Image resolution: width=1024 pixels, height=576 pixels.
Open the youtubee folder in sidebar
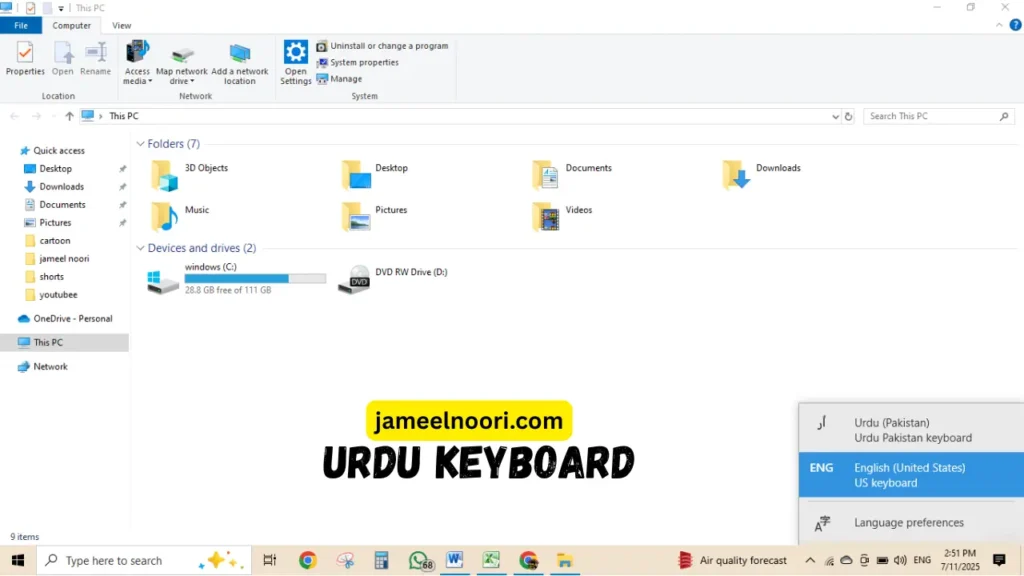(58, 295)
